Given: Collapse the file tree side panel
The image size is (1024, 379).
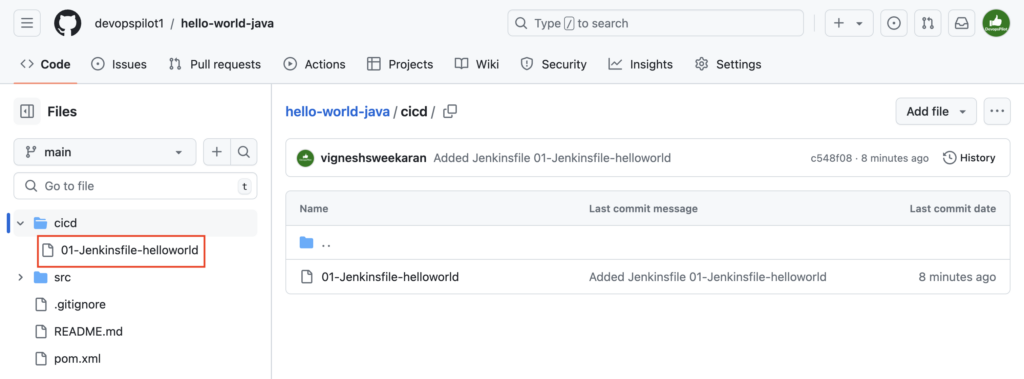Looking at the screenshot, I should click(27, 112).
